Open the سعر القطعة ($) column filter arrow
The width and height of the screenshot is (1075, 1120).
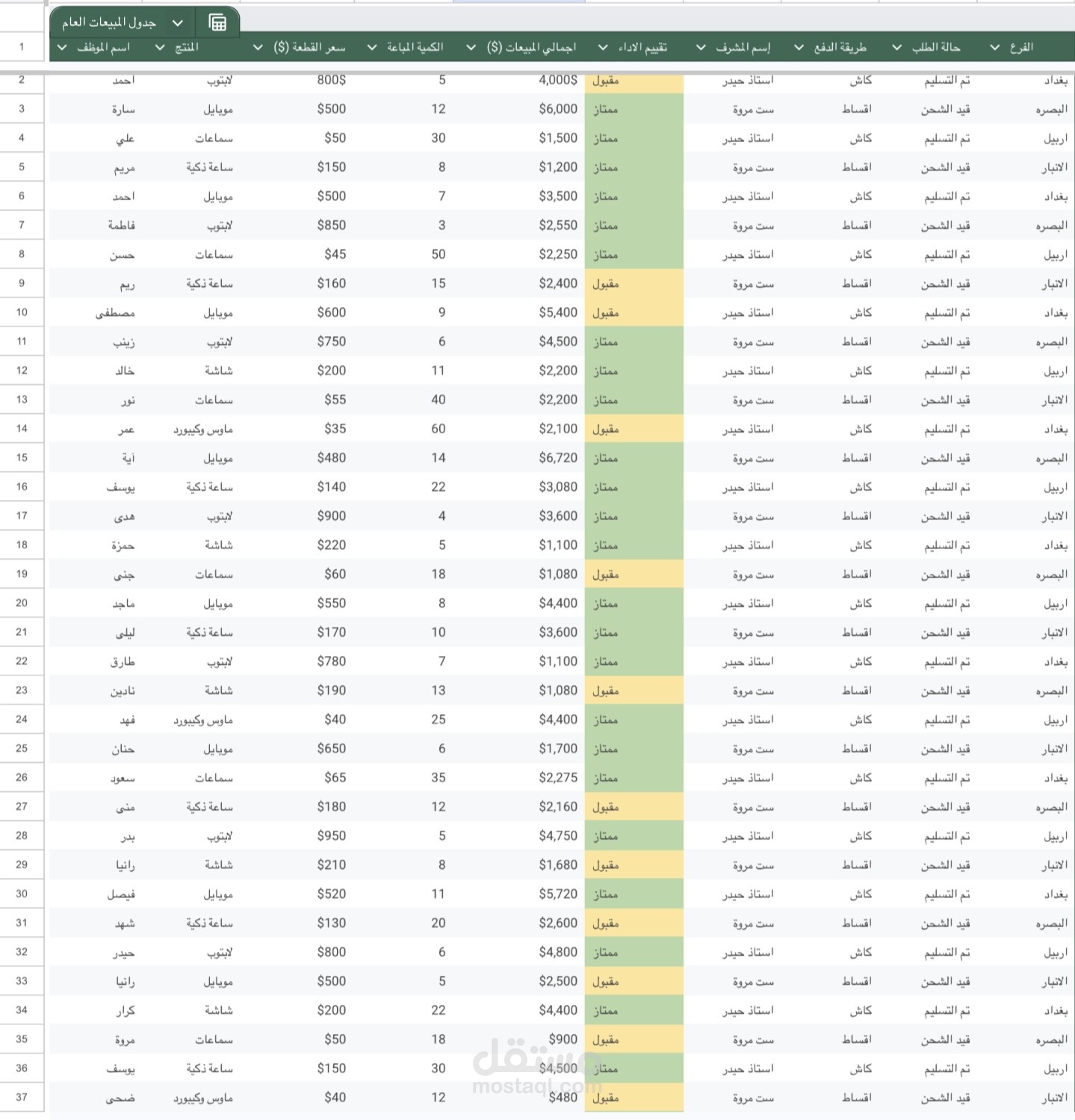point(258,47)
